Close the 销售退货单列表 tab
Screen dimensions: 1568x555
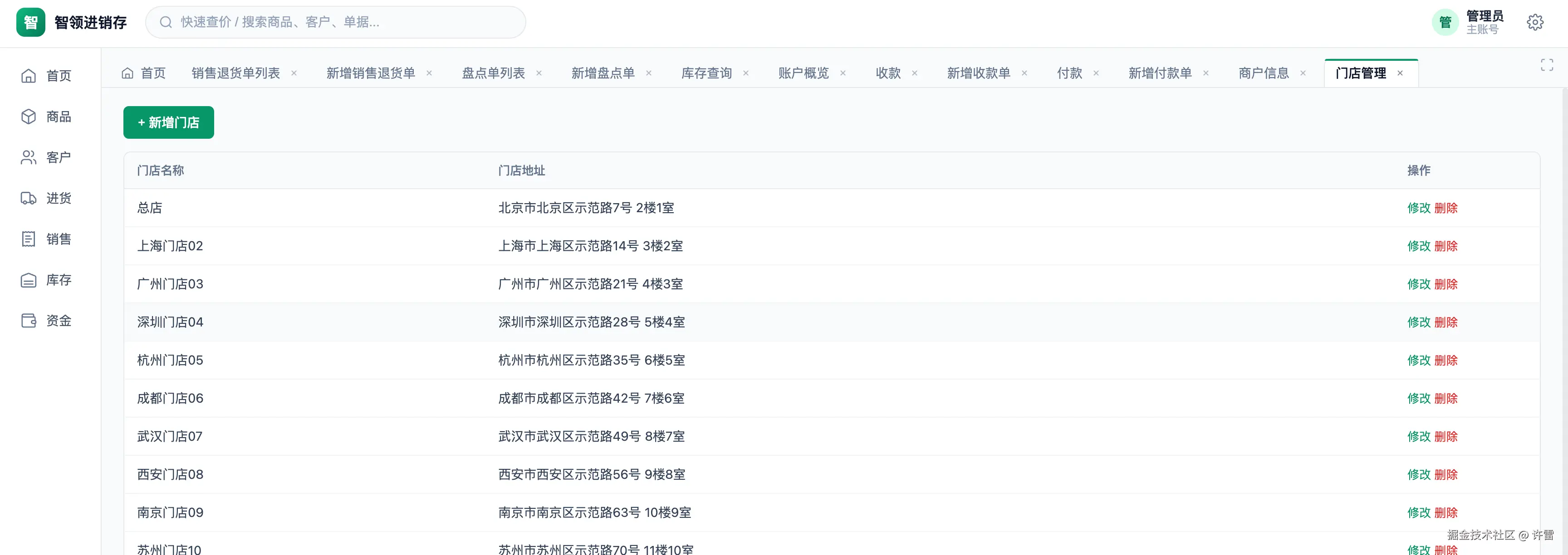(294, 73)
